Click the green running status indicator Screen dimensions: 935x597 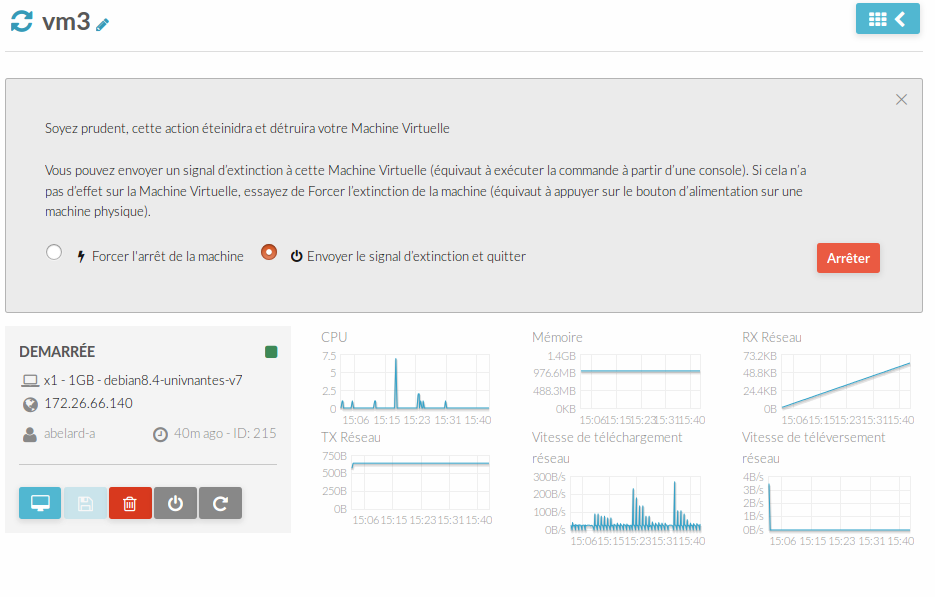click(271, 352)
